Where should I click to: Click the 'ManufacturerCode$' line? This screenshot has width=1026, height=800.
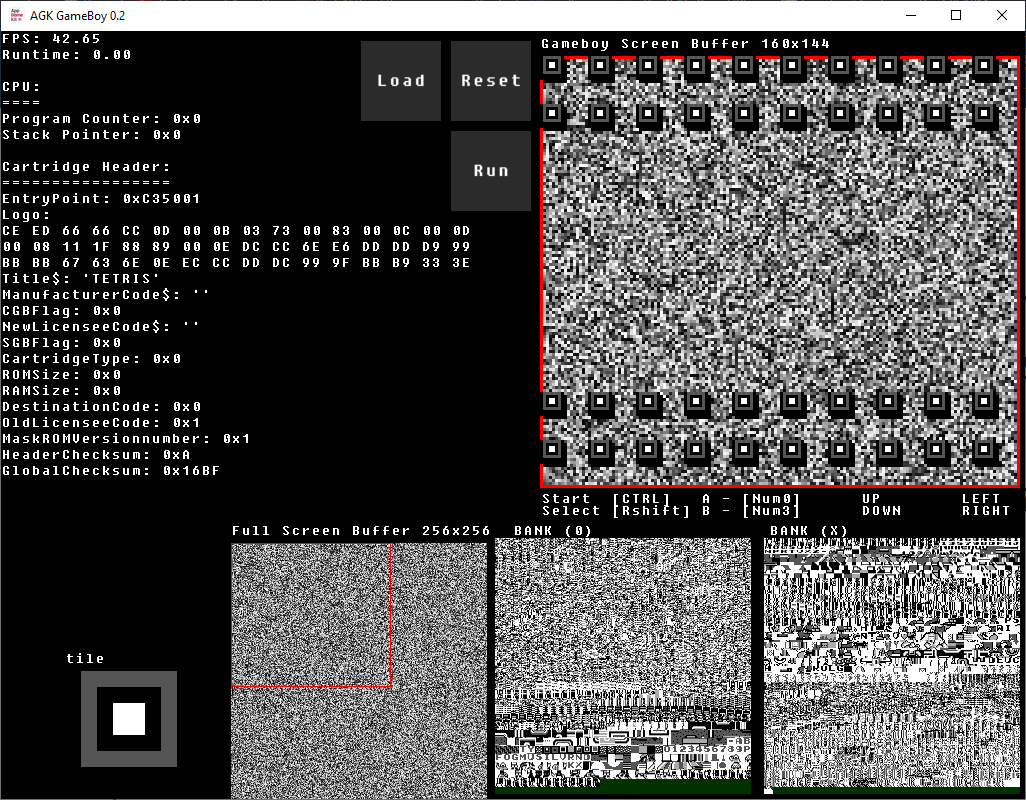coord(106,295)
